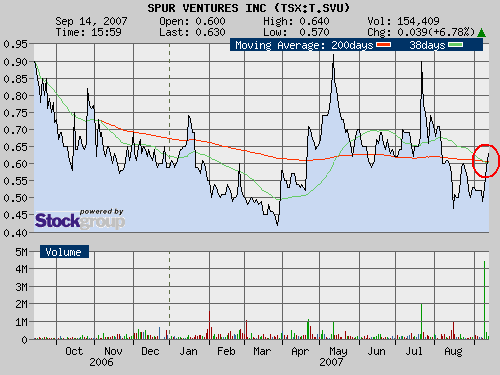
Task: Click the red volume spike in late January
Action: [209, 325]
